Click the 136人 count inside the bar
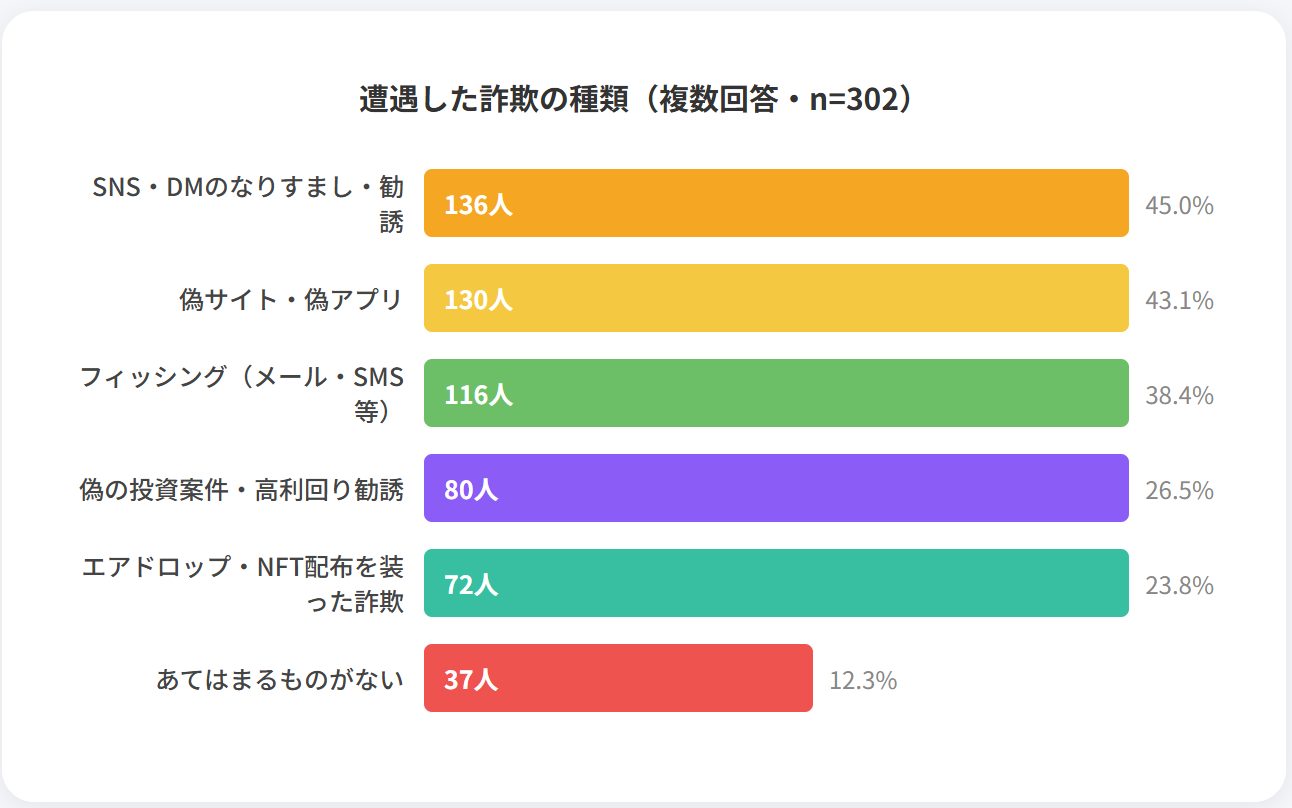Image resolution: width=1292 pixels, height=808 pixels. (478, 205)
